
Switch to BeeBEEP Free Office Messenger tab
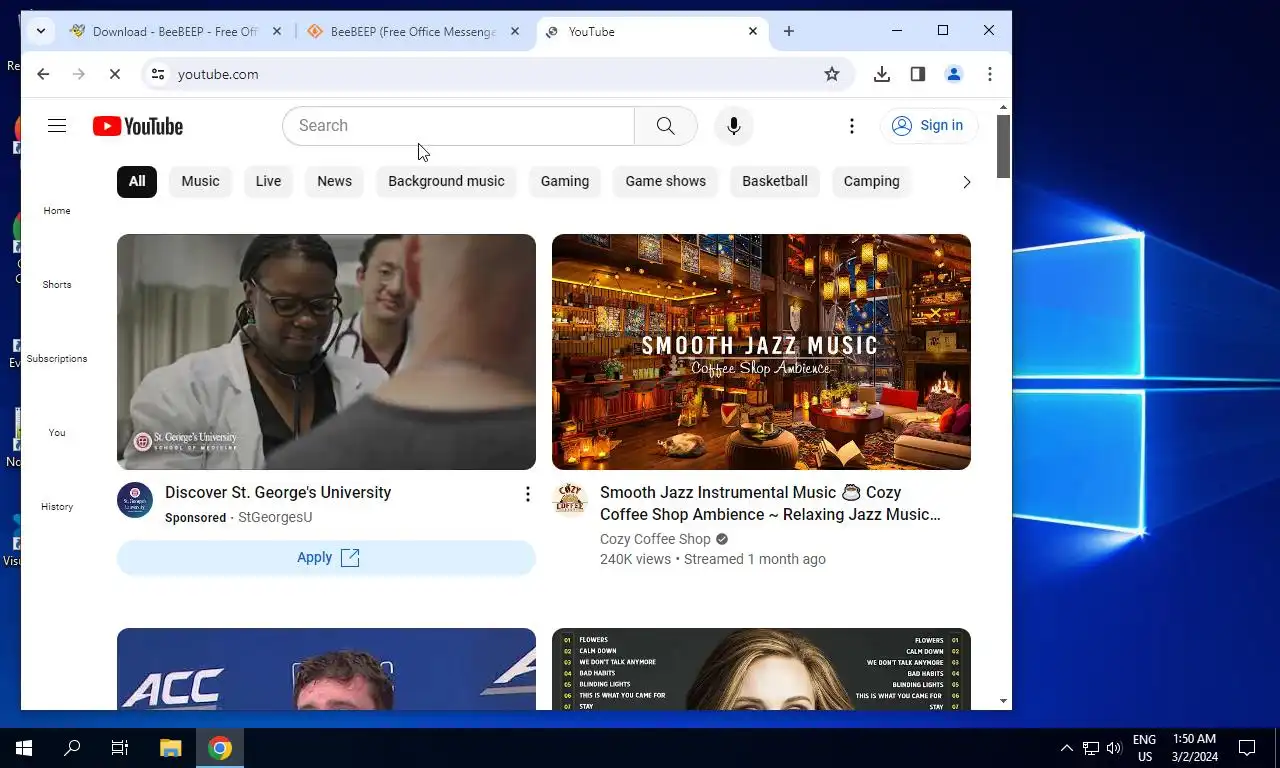pos(414,32)
